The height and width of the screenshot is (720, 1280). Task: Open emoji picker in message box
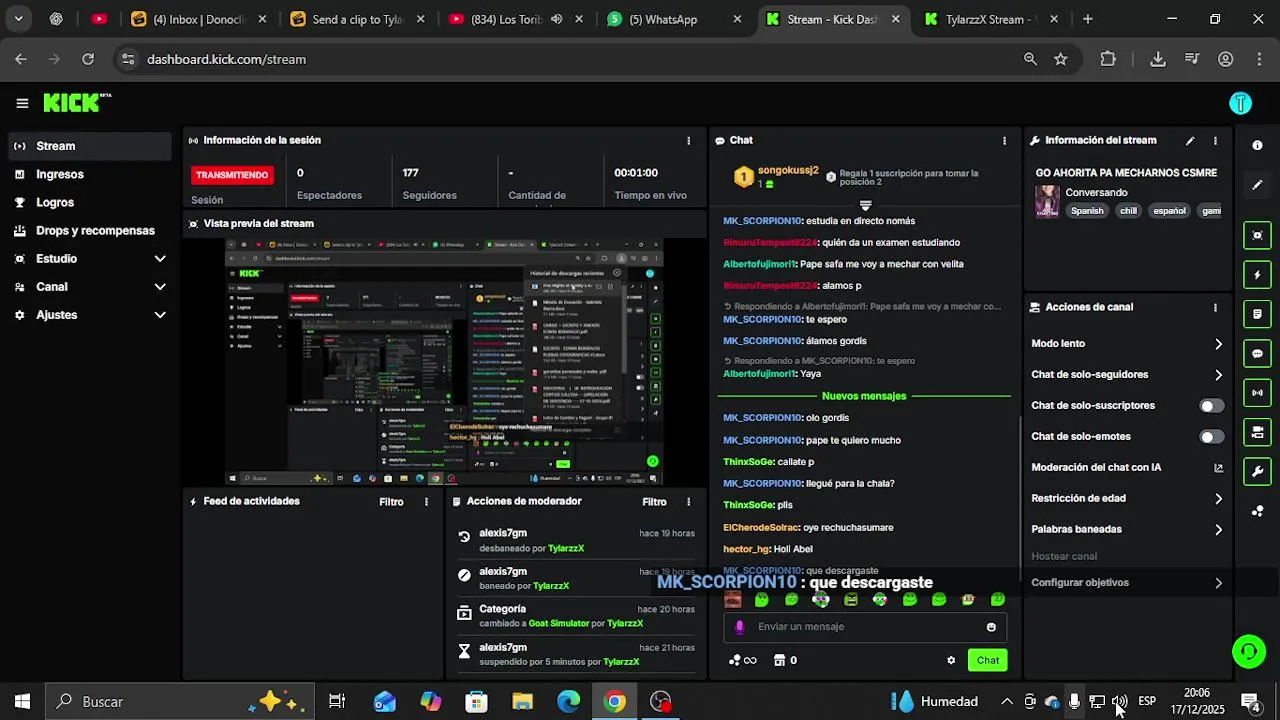991,627
